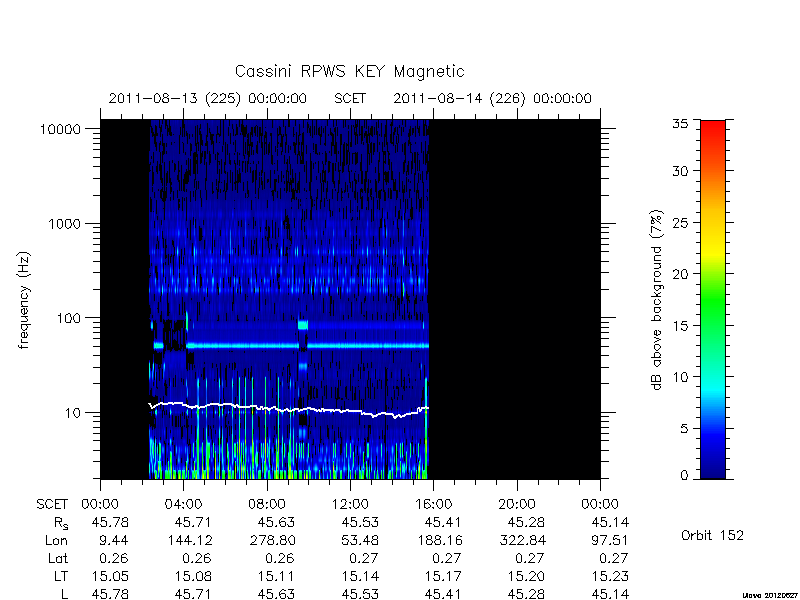Click 45.41 in the Rs row

point(443,522)
